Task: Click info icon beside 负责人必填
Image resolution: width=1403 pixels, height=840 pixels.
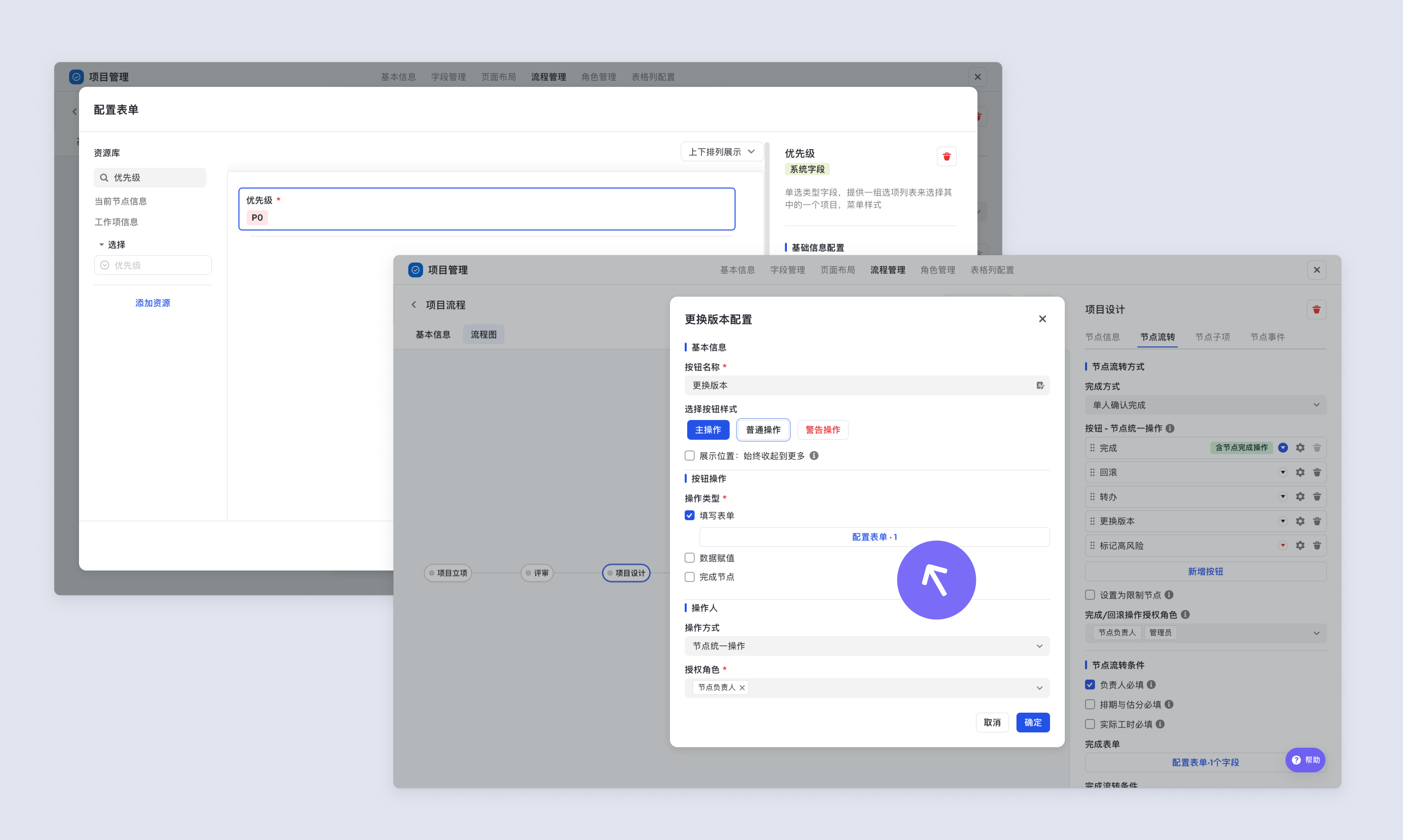Action: (1151, 685)
